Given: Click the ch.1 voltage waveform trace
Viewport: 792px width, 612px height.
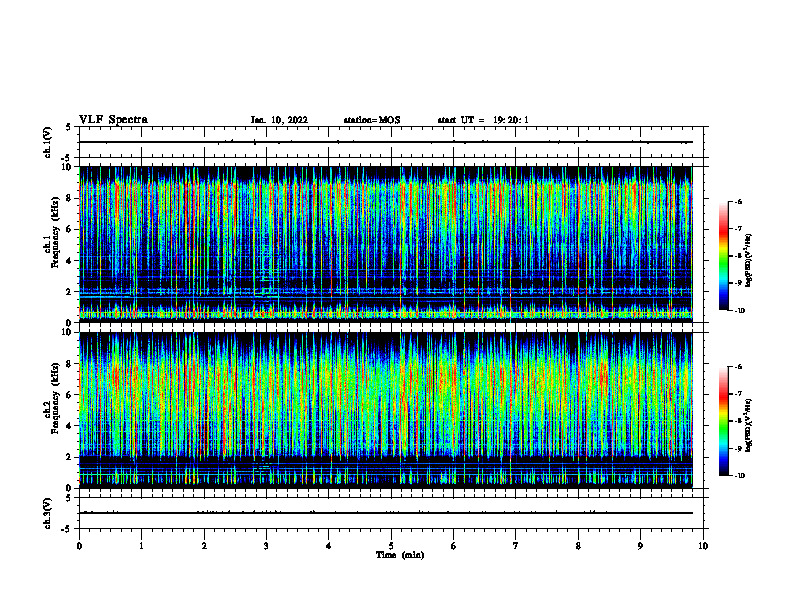Looking at the screenshot, I should point(385,142).
